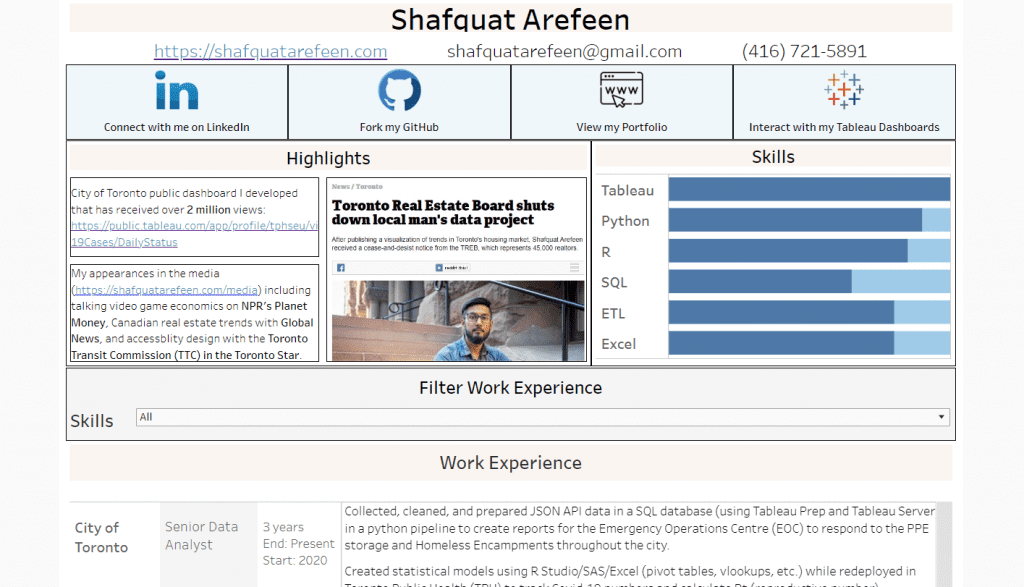This screenshot has width=1024, height=587.
Task: Click "Fork my GitHub" label
Action: [399, 127]
